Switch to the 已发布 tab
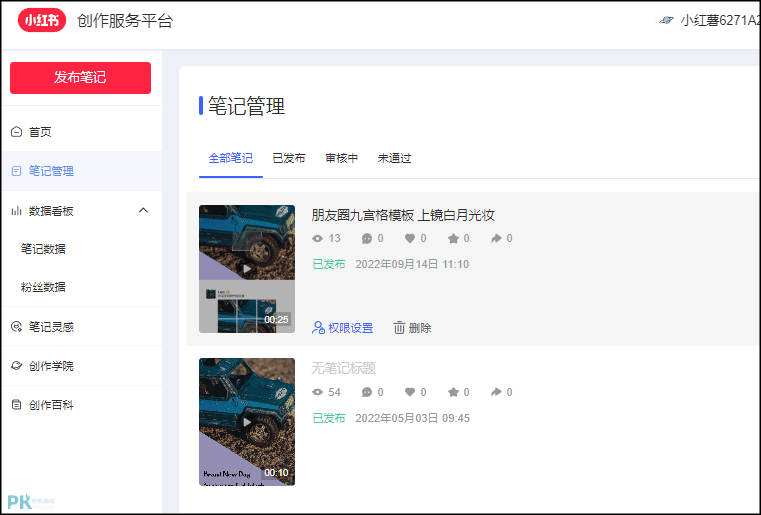761x515 pixels. coord(289,158)
